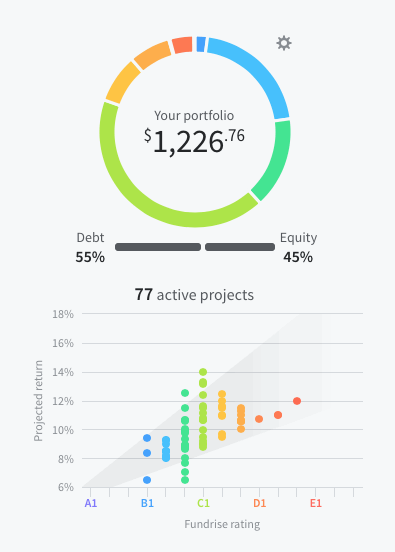This screenshot has width=395, height=552.
Task: Select the highest lime dot at 14%
Action: coord(203,372)
